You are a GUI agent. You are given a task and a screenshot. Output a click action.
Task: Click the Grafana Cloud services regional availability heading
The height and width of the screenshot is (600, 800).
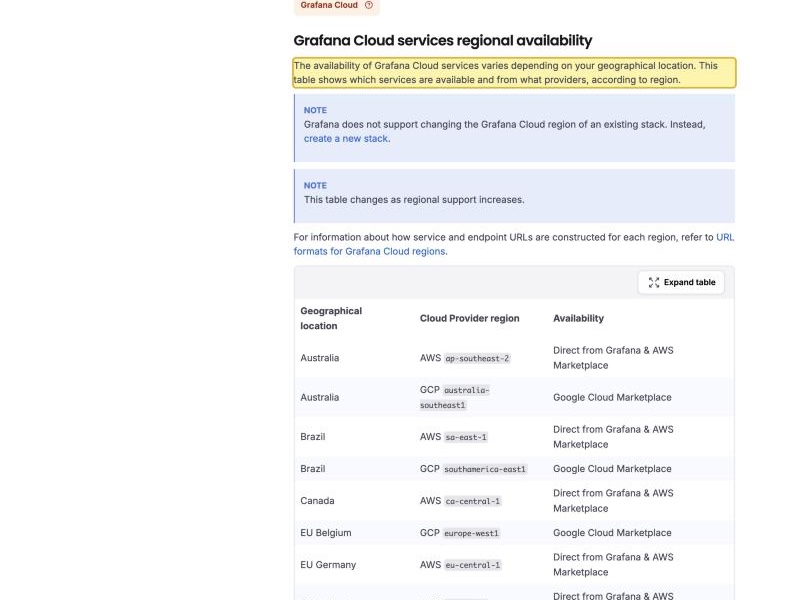click(x=442, y=40)
